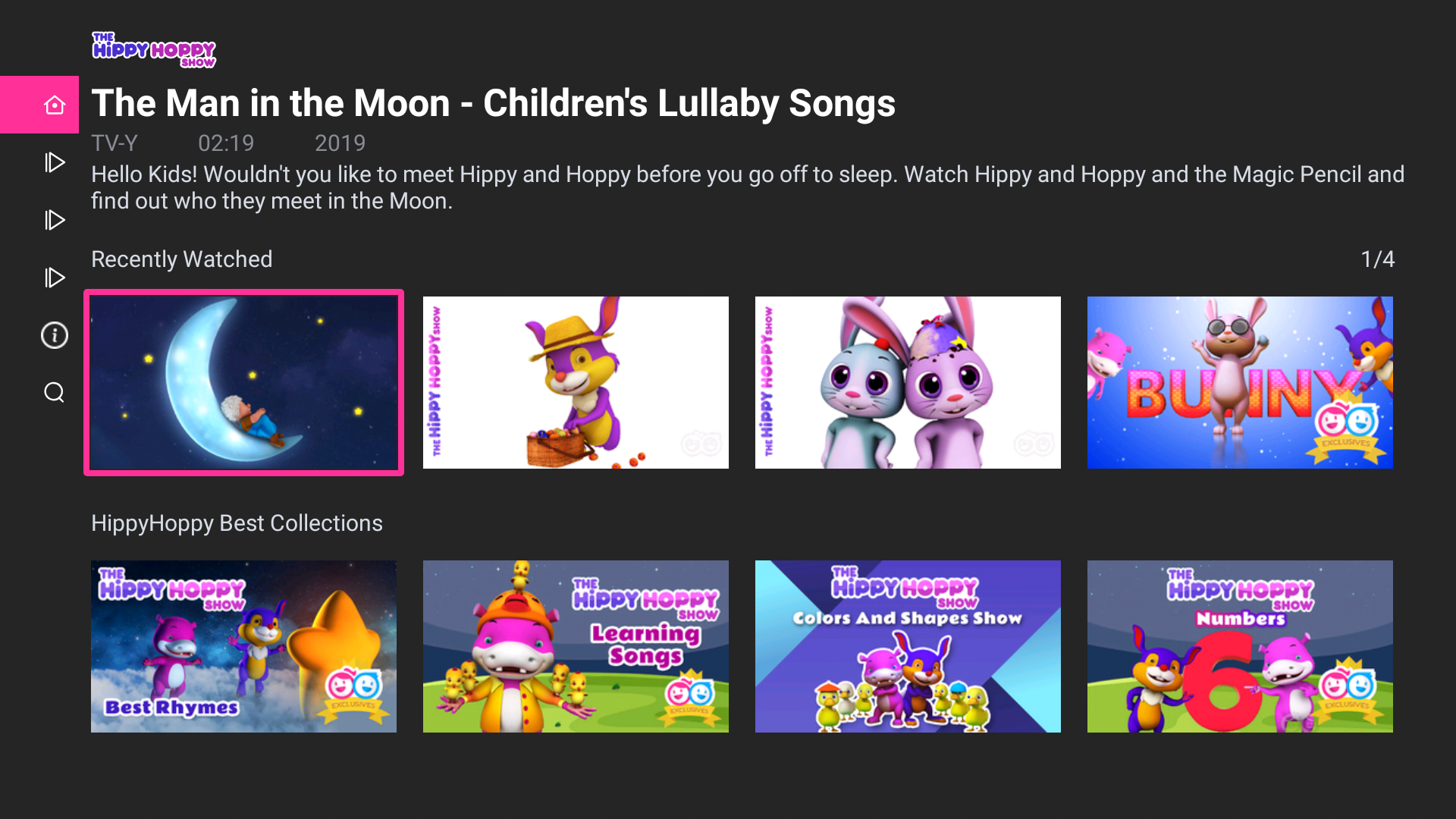Viewport: 1456px width, 819px height.
Task: Click the TV-Y rating label
Action: (x=115, y=143)
